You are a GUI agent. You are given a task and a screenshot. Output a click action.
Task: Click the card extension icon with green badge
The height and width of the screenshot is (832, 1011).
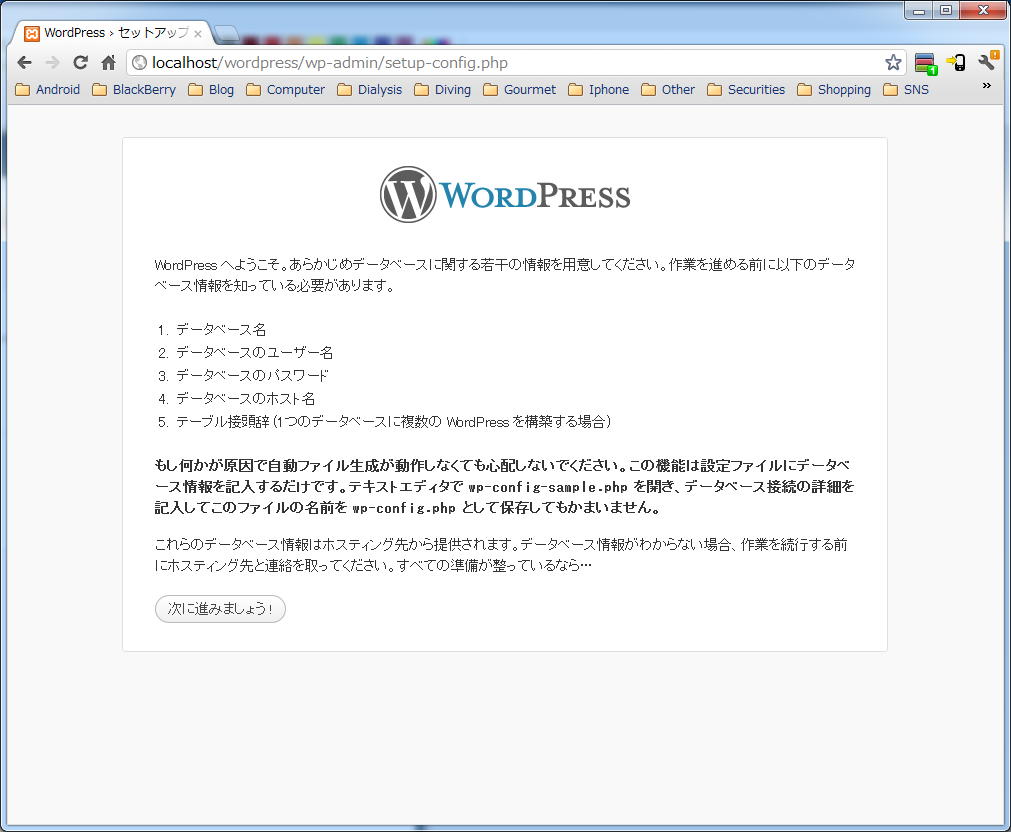pos(926,63)
